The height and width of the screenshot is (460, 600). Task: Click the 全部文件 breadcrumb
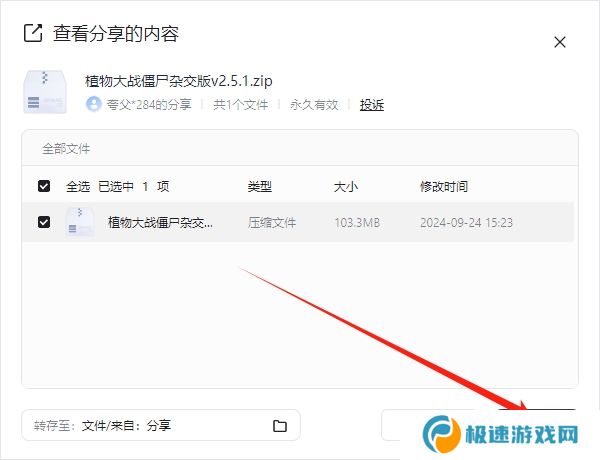66,149
